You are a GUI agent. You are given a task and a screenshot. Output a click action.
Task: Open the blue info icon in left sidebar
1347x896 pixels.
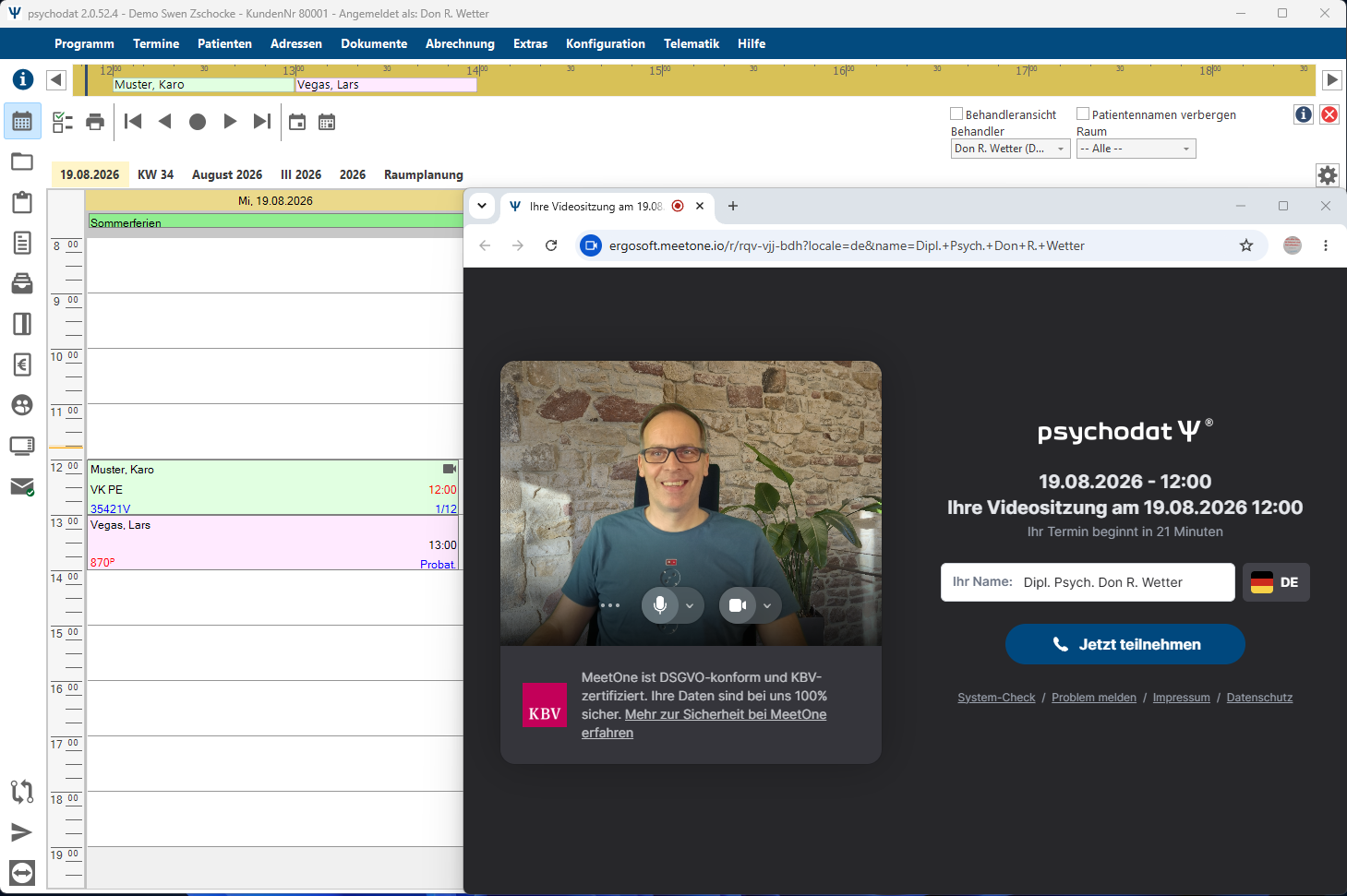click(23, 79)
